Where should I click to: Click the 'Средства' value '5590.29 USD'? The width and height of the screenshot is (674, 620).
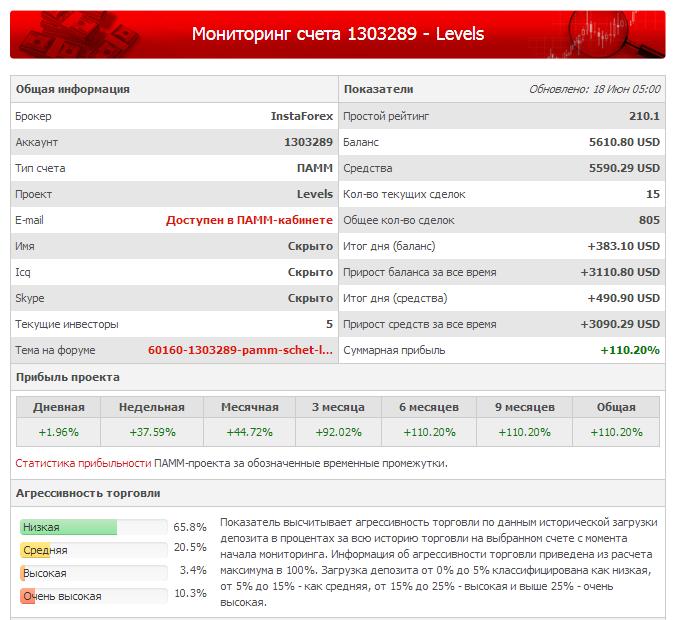click(624, 168)
